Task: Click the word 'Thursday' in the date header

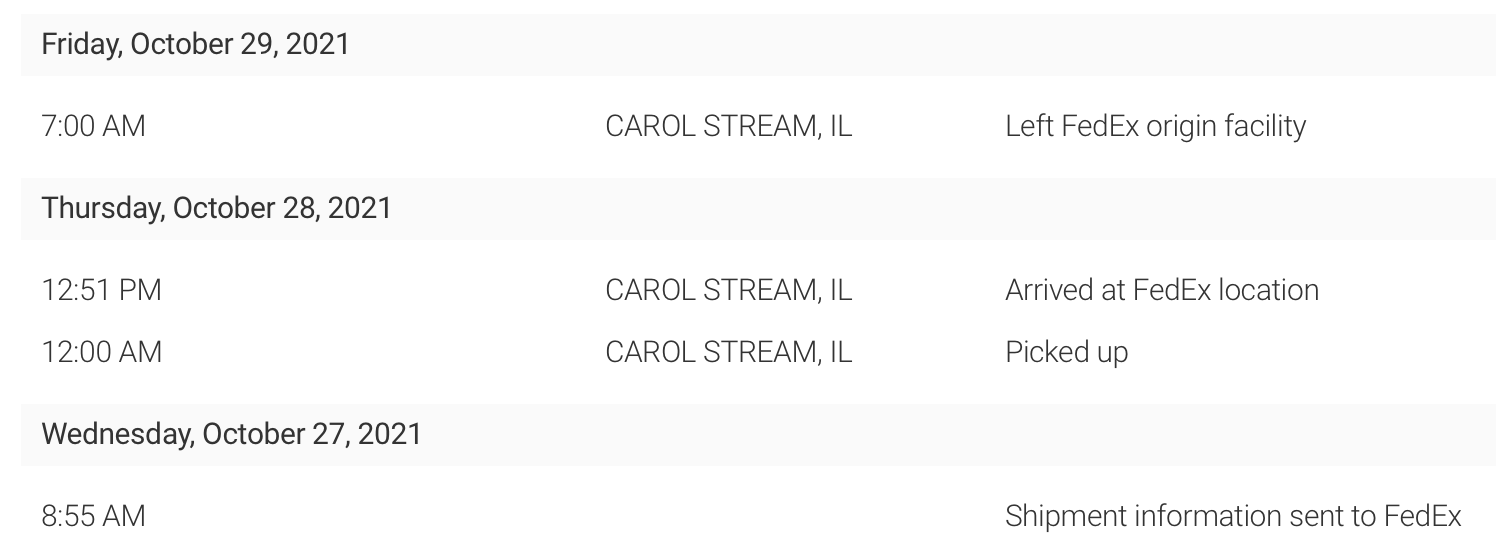Action: click(x=100, y=209)
